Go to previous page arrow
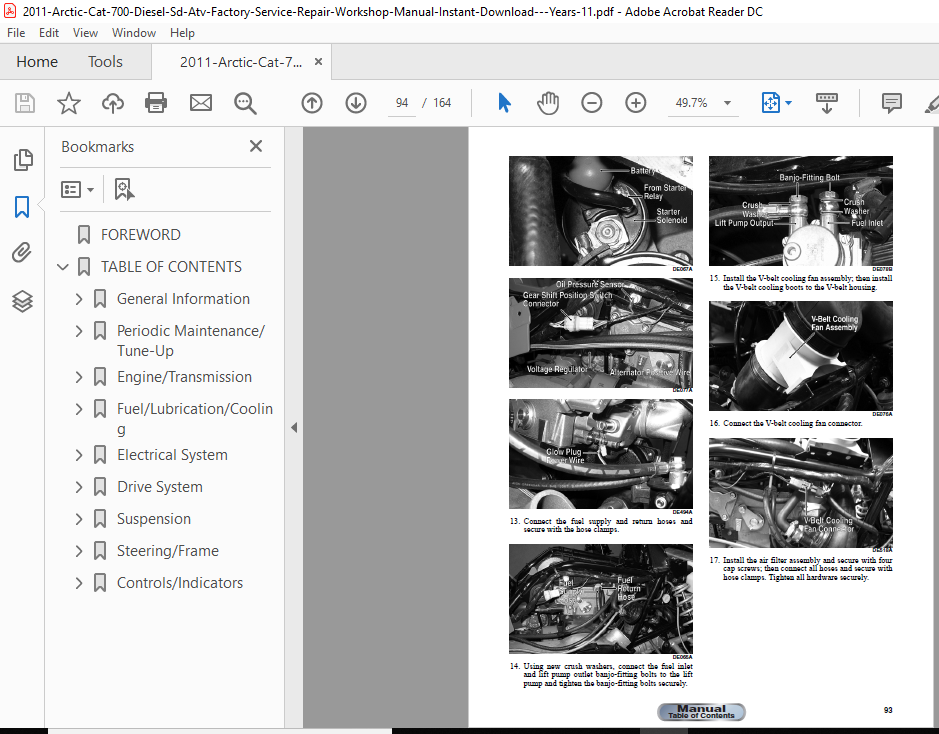This screenshot has height=734, width=939. click(x=311, y=103)
